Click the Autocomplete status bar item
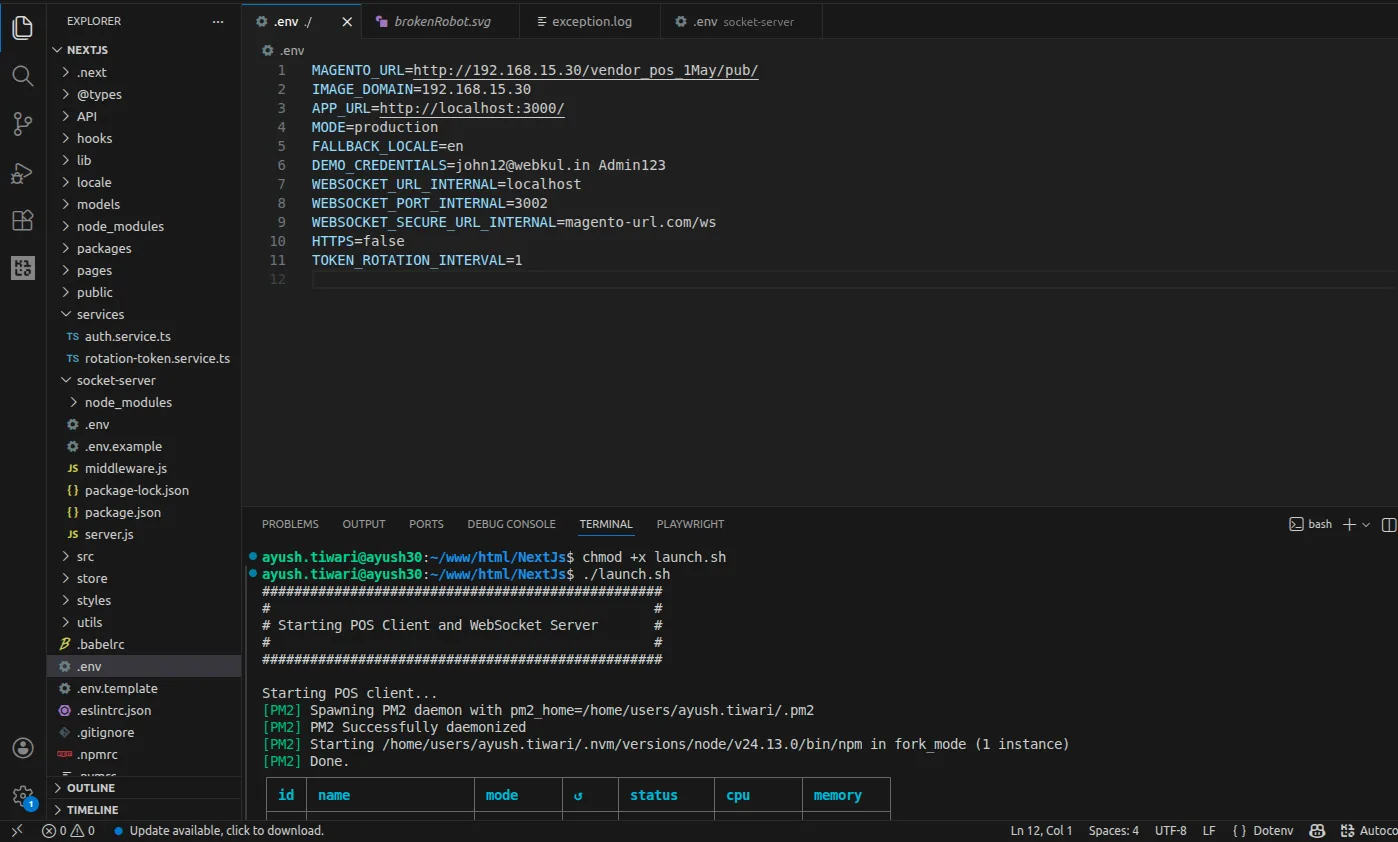The image size is (1398, 842). tap(1367, 830)
